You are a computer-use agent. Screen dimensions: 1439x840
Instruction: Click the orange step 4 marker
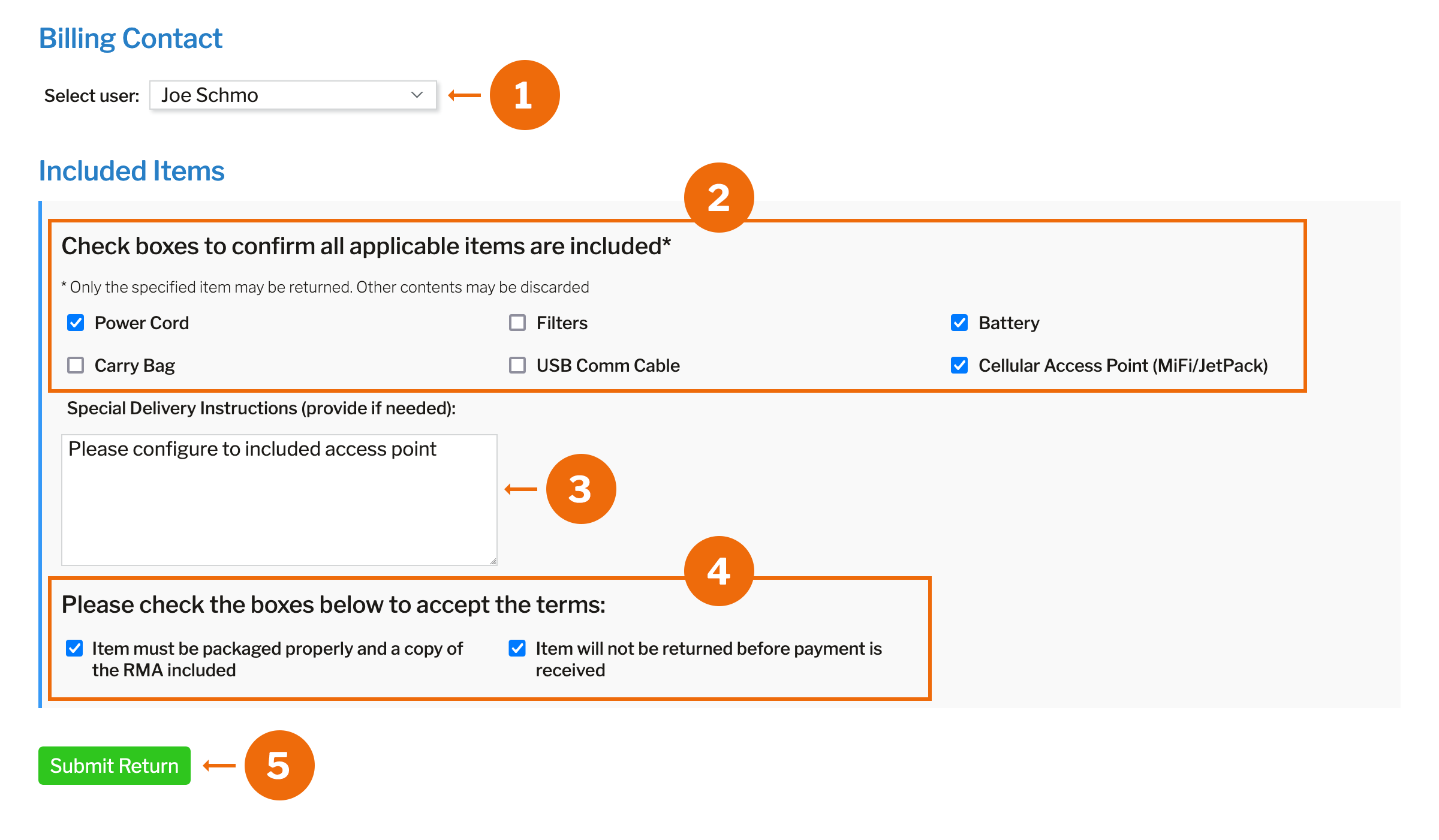pyautogui.click(x=719, y=571)
